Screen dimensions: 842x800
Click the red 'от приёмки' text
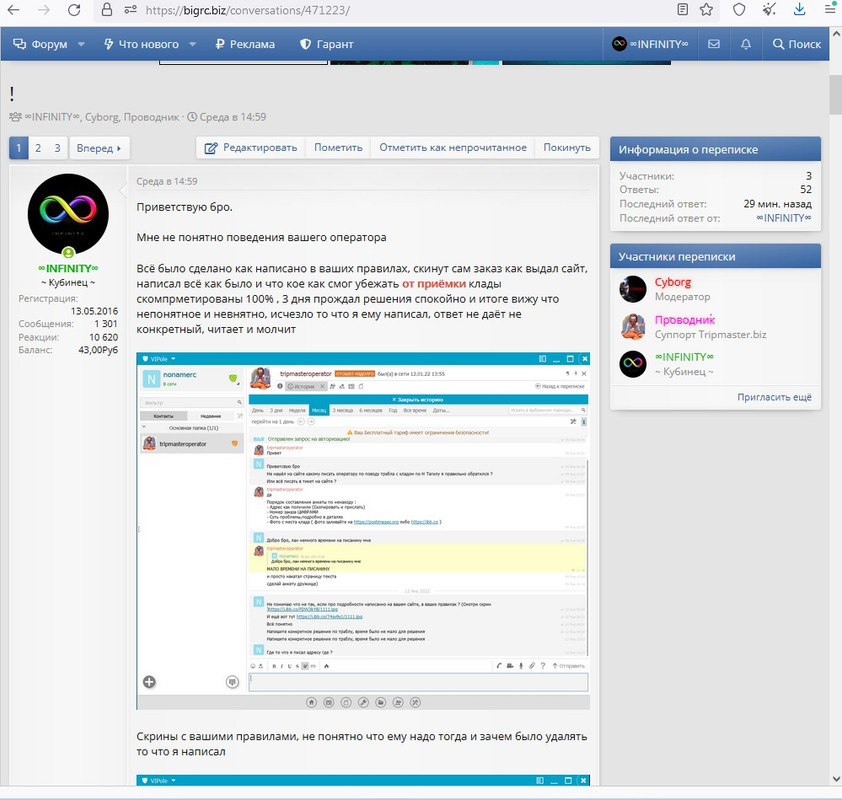tap(434, 284)
